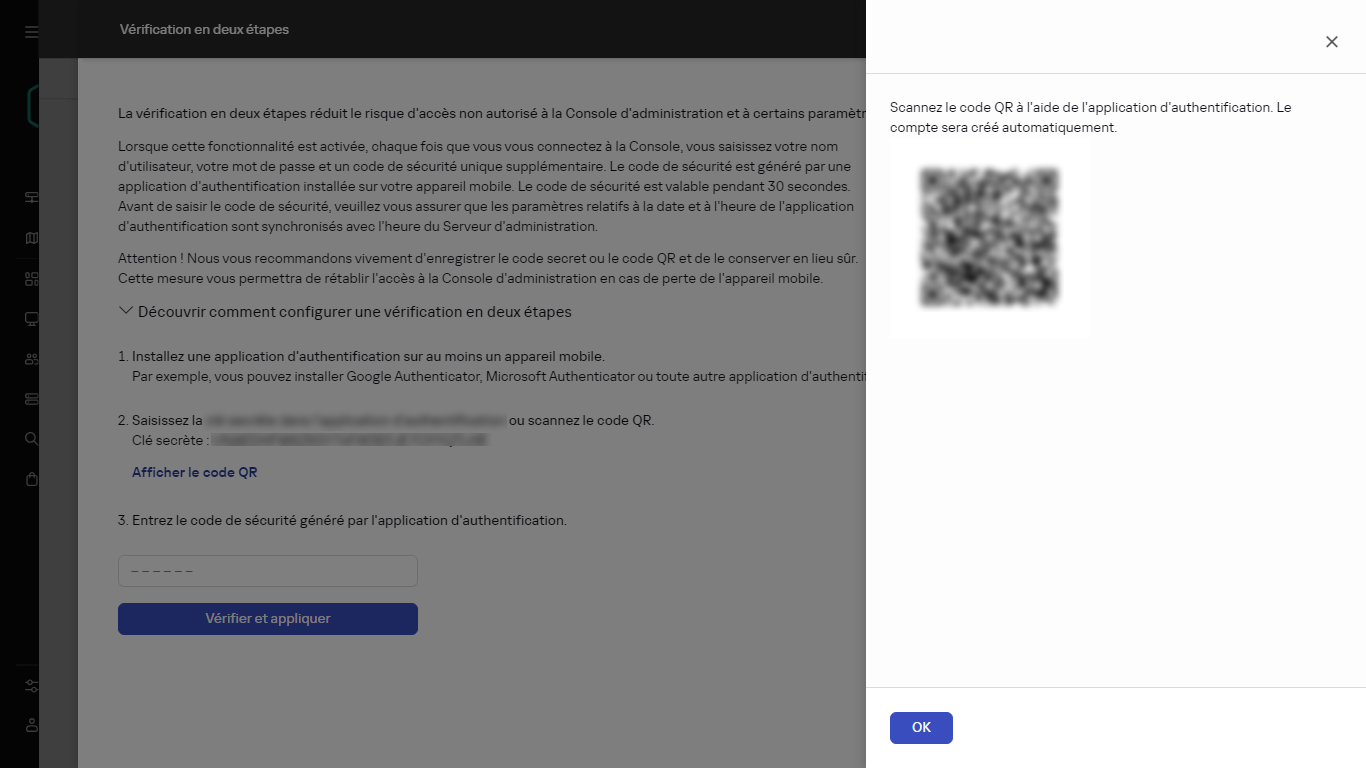Click the user account icon in the sidebar
1366x768 pixels.
[x=31, y=725]
